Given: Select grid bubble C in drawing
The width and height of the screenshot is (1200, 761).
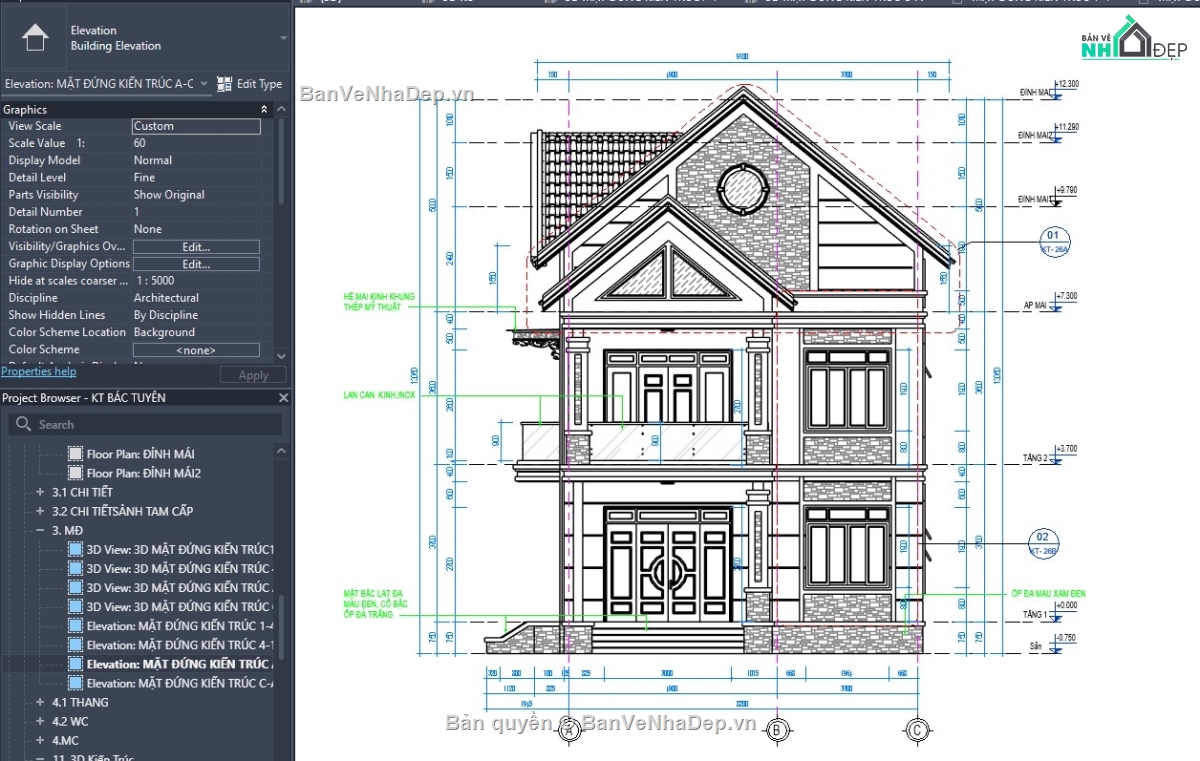Looking at the screenshot, I should point(917,730).
